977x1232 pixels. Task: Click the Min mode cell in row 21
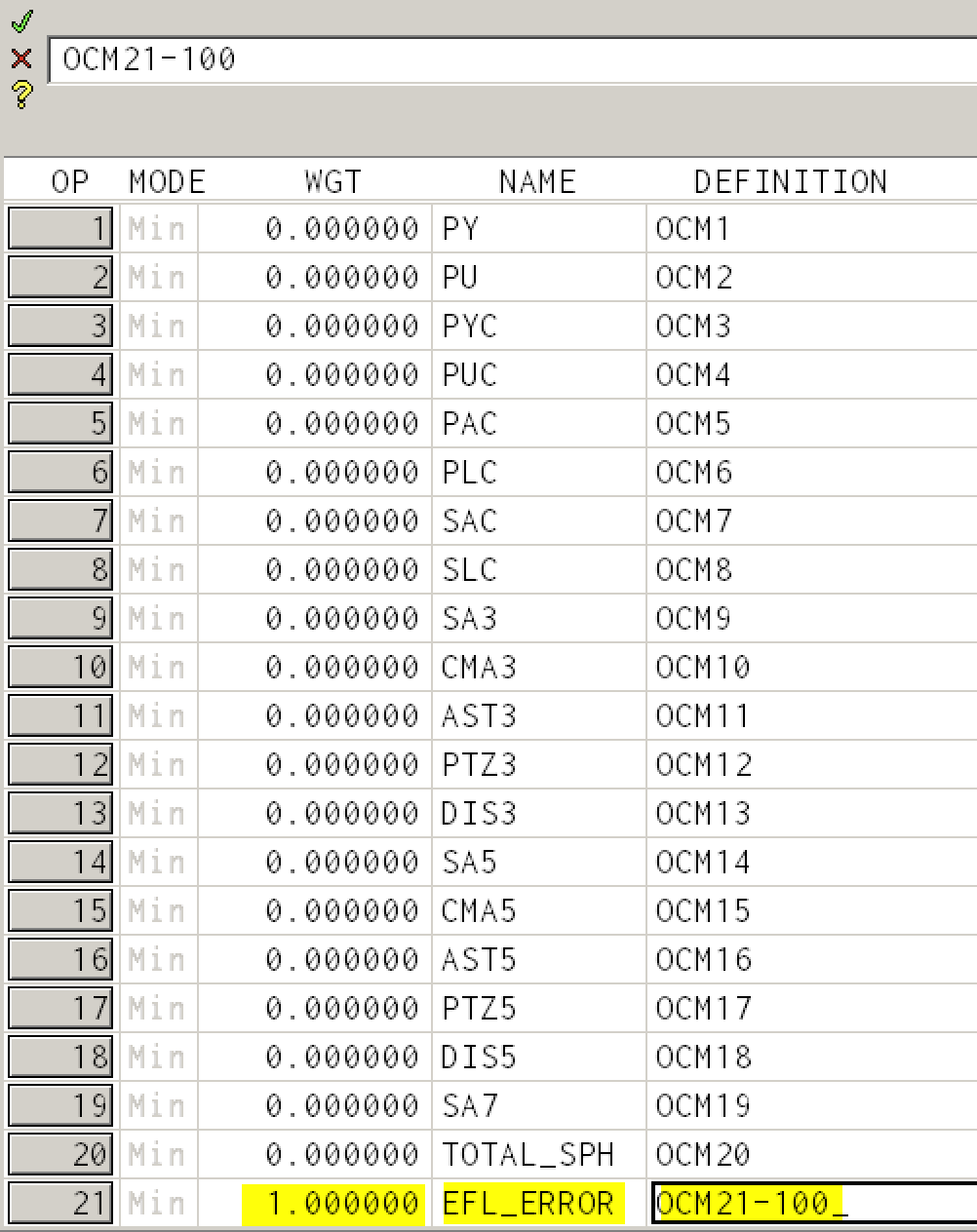point(158,1203)
